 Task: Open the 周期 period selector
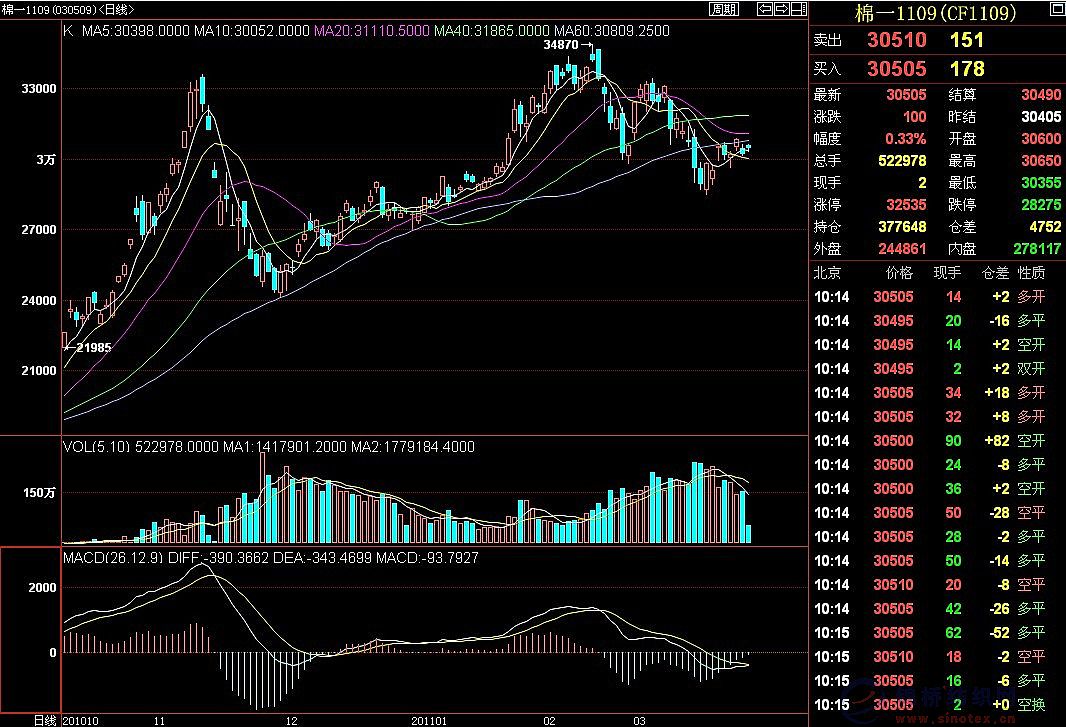point(724,10)
